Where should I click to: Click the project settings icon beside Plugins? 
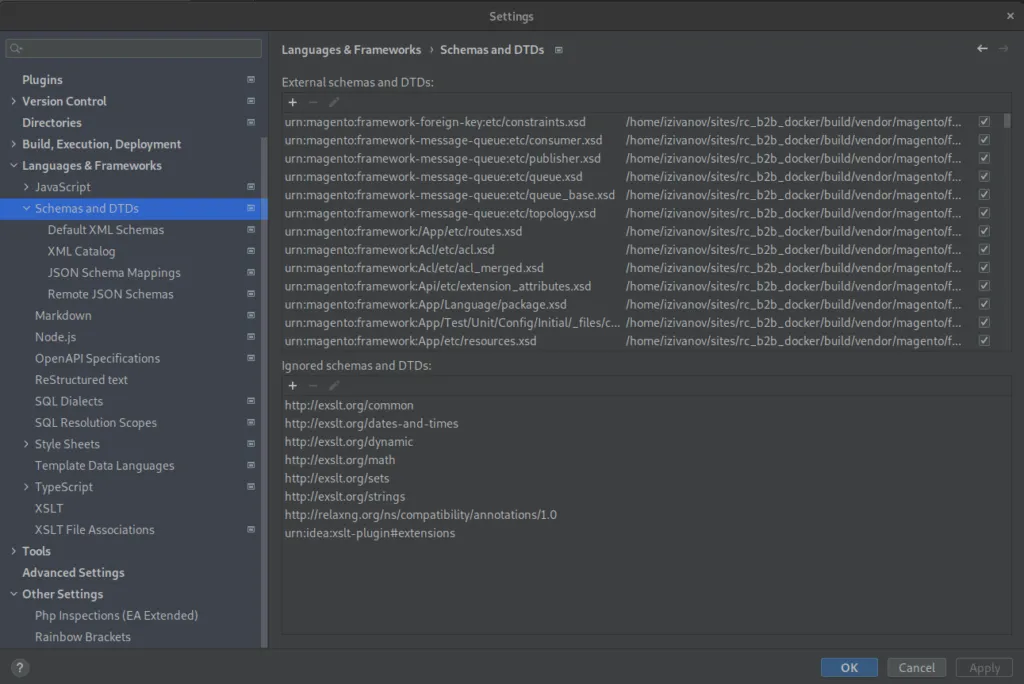(x=251, y=80)
